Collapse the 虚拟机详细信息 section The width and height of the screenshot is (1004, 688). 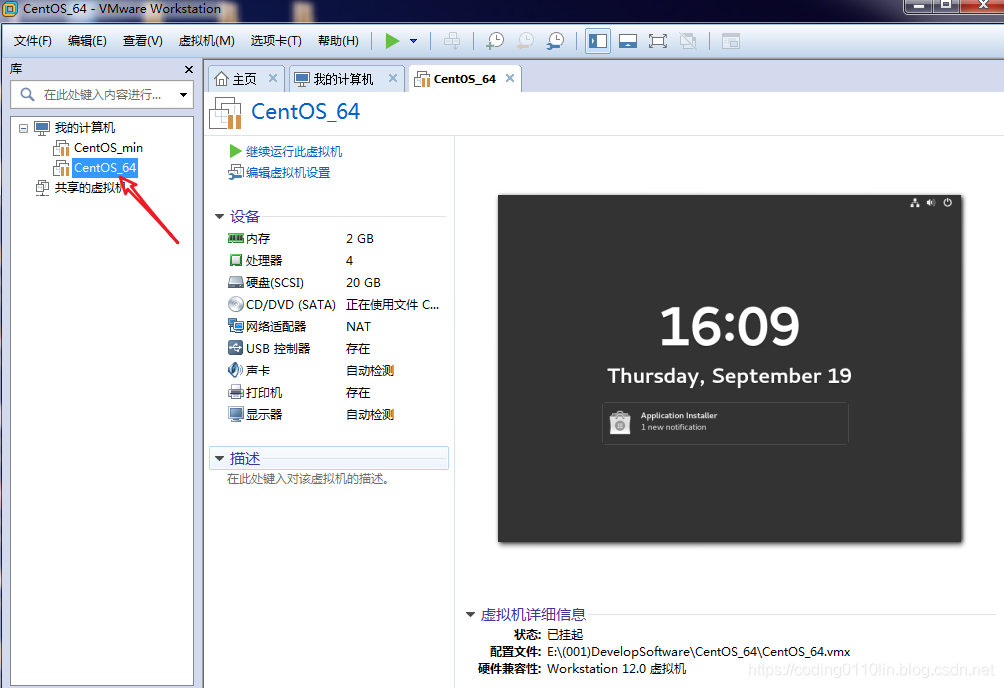tap(471, 615)
